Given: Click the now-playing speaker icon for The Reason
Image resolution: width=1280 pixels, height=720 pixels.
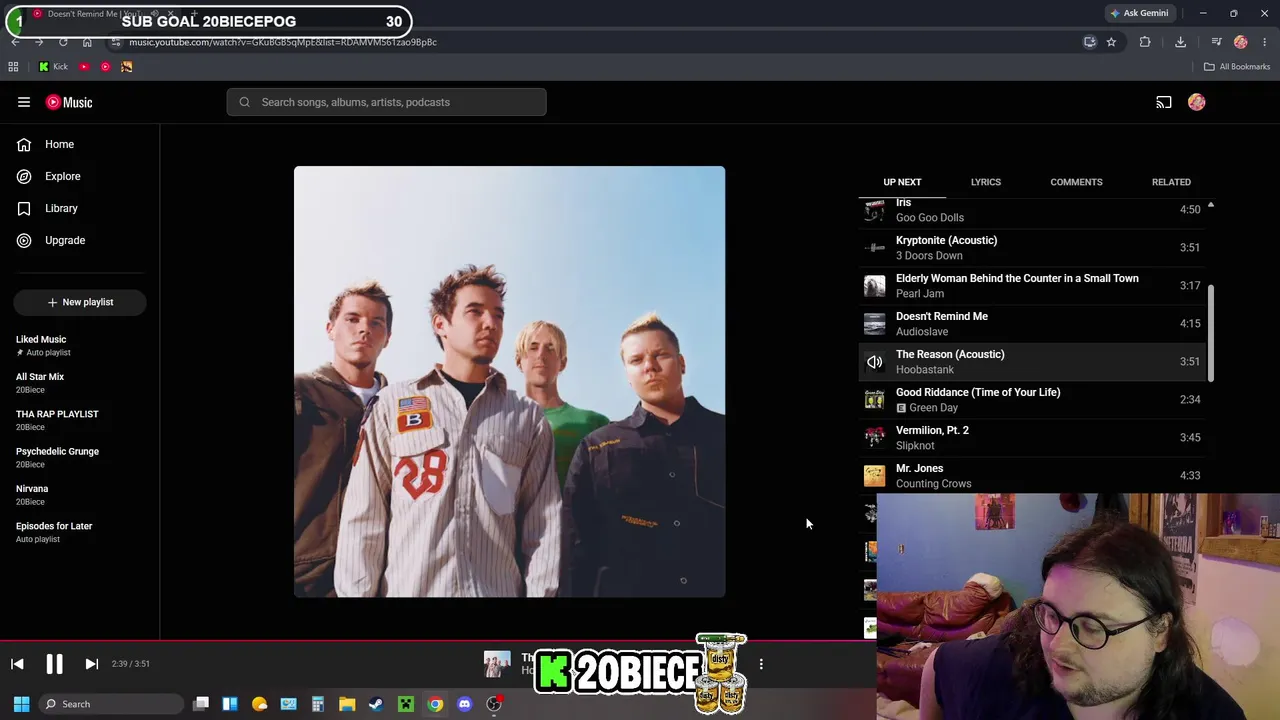Looking at the screenshot, I should 875,362.
